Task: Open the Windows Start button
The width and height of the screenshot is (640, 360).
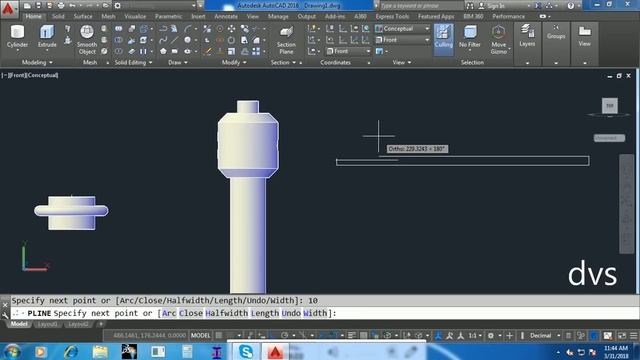Action: (x=12, y=351)
